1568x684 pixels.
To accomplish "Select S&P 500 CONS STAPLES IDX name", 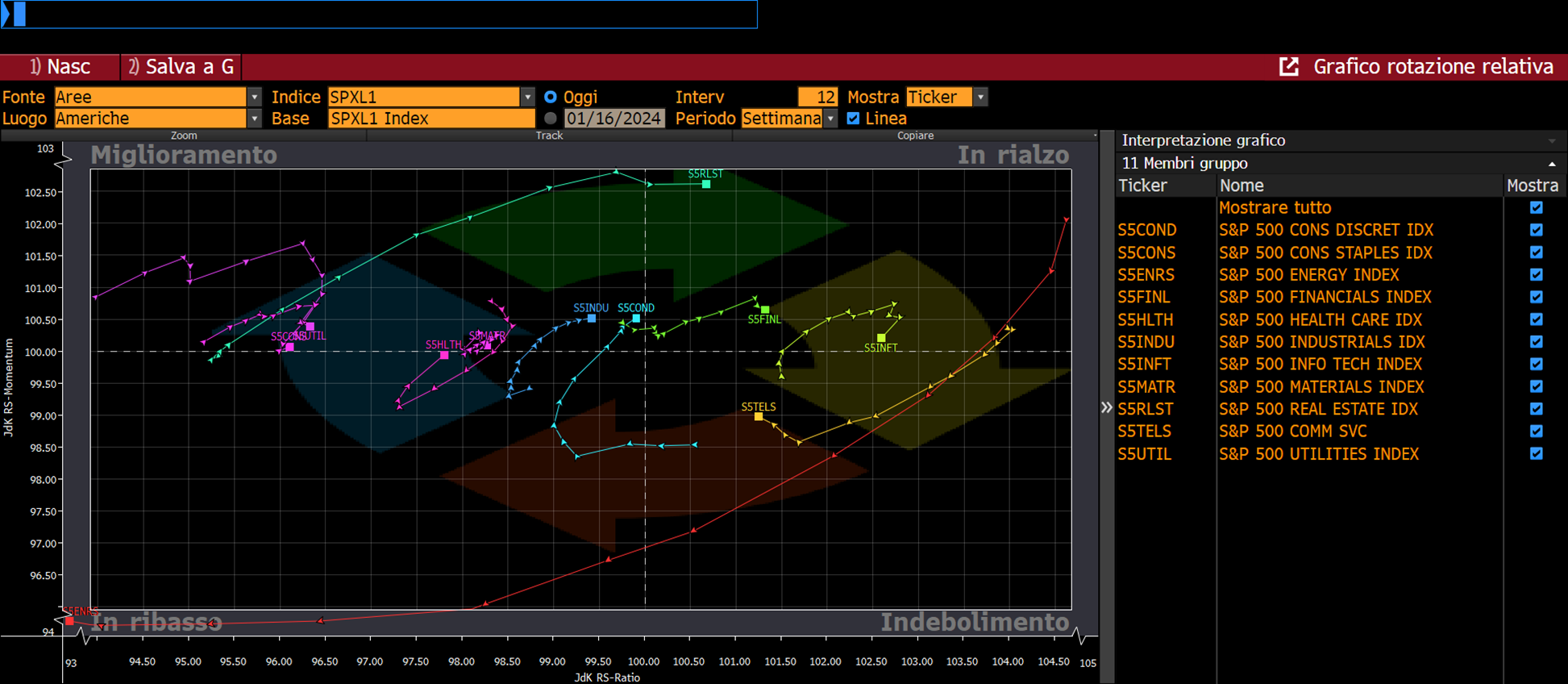I will click(x=1325, y=252).
